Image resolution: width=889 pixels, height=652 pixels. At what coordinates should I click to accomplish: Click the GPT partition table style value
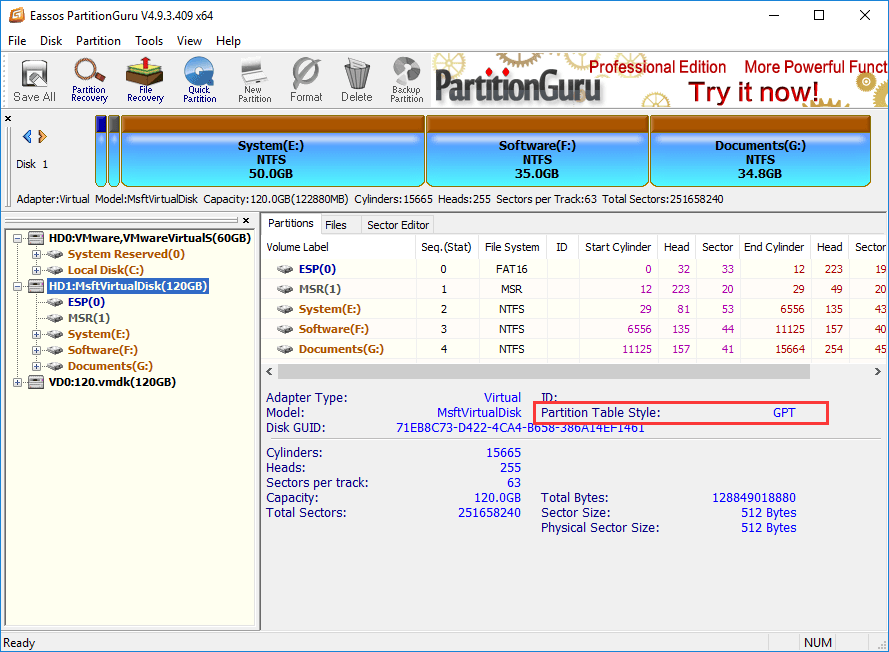(x=784, y=413)
